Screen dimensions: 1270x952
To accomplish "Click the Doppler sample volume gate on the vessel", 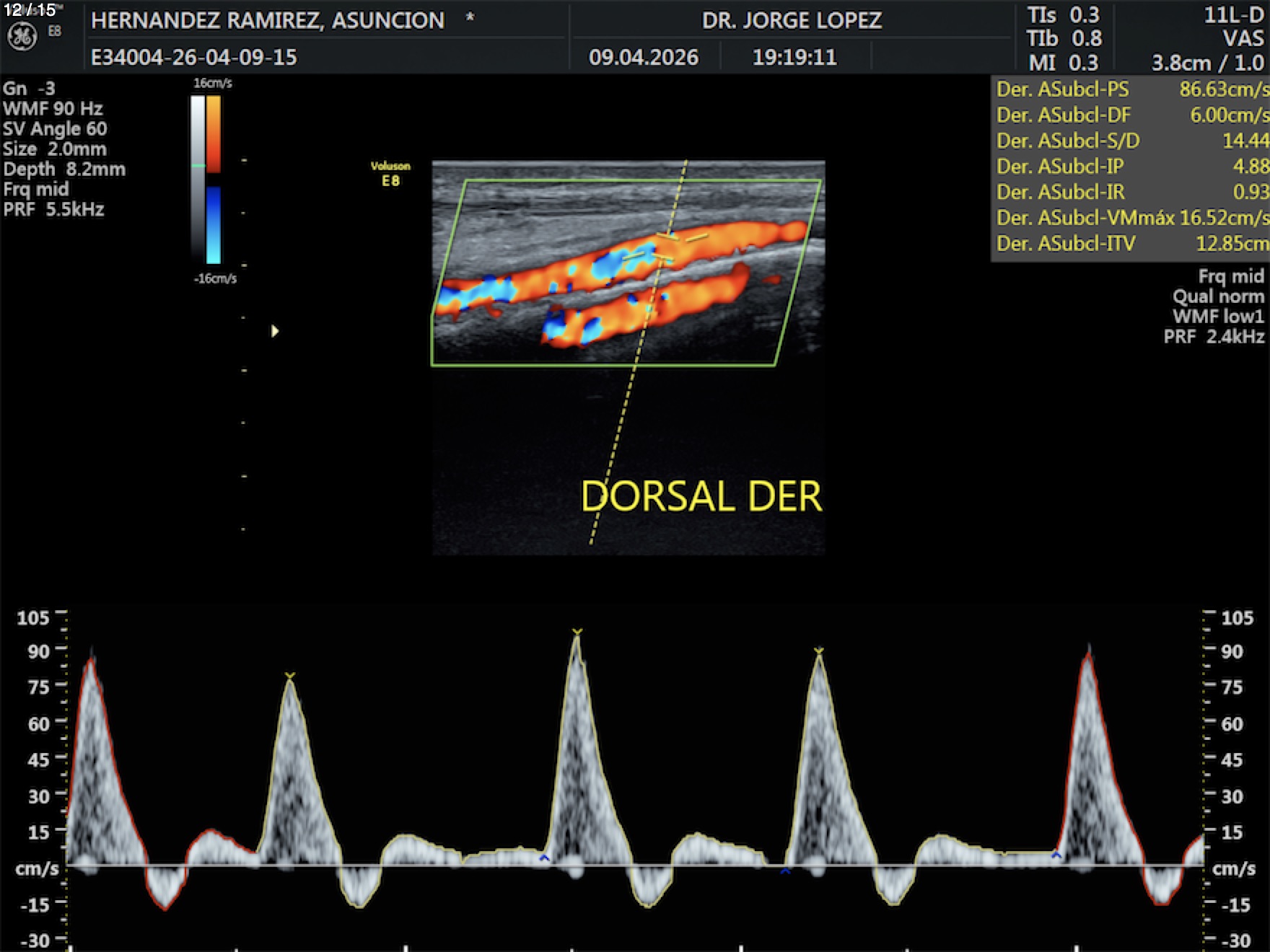I will (x=665, y=247).
